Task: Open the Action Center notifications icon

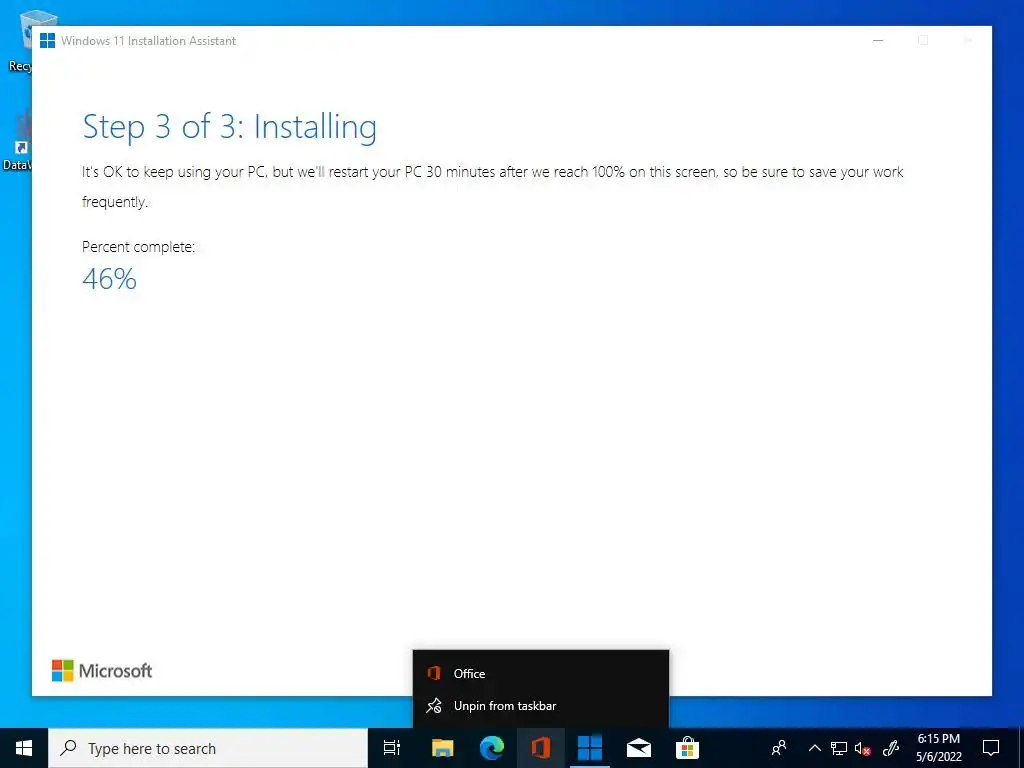Action: point(991,748)
